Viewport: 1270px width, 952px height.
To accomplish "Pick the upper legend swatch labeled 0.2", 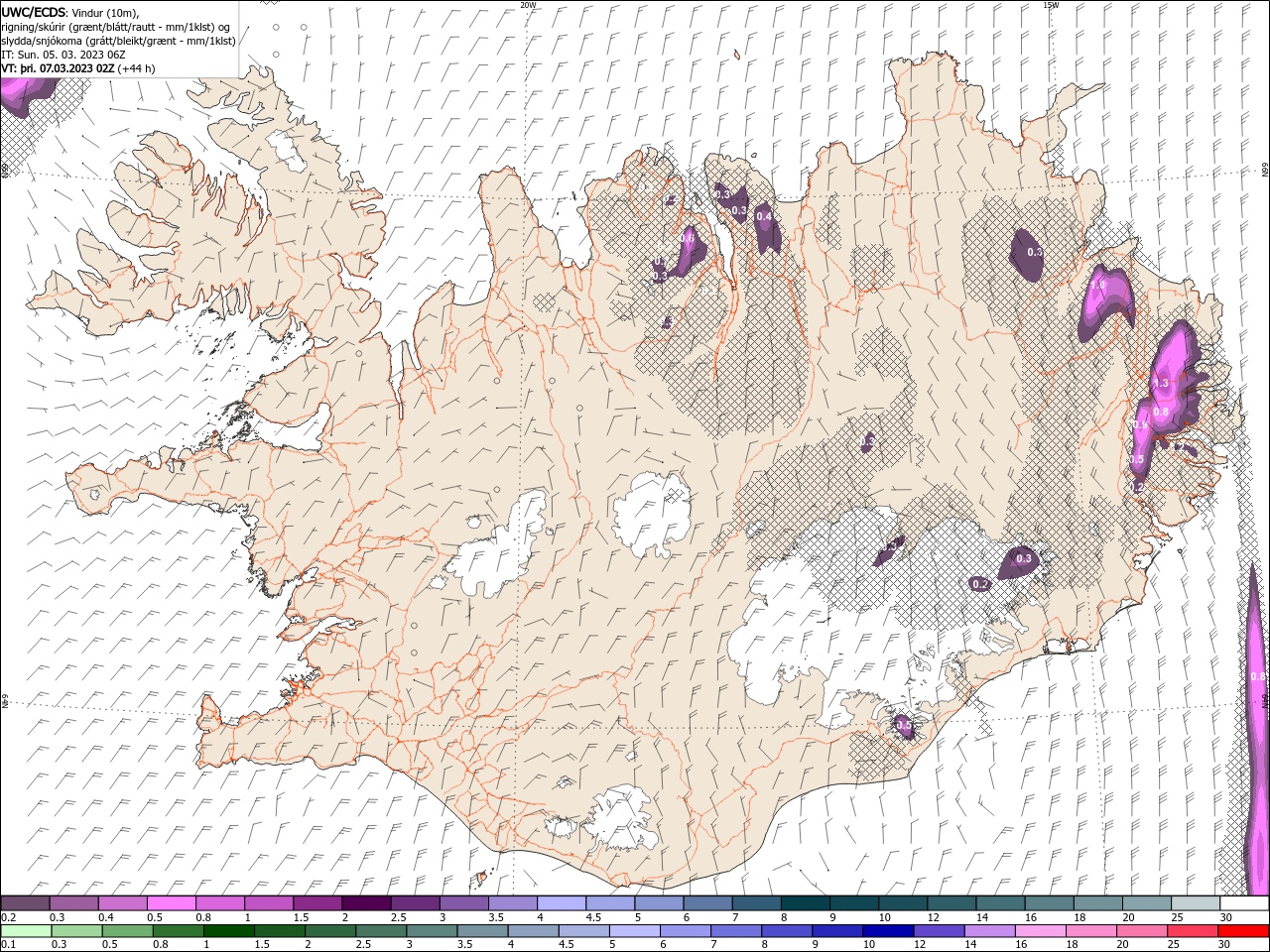I will 24,903.
